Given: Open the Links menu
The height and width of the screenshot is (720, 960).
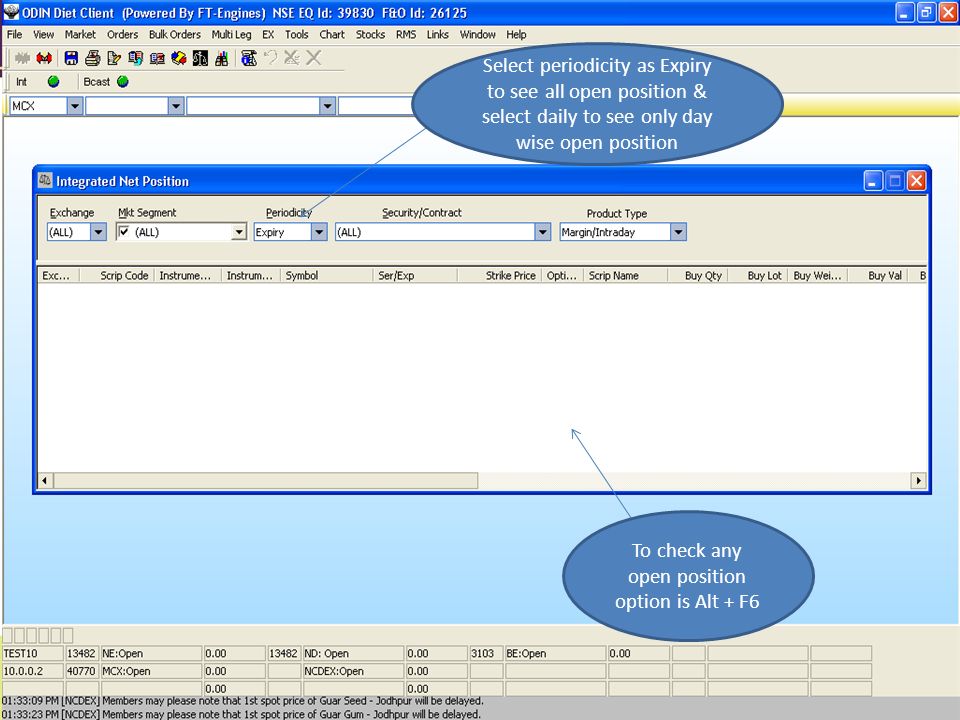Looking at the screenshot, I should pos(438,34).
